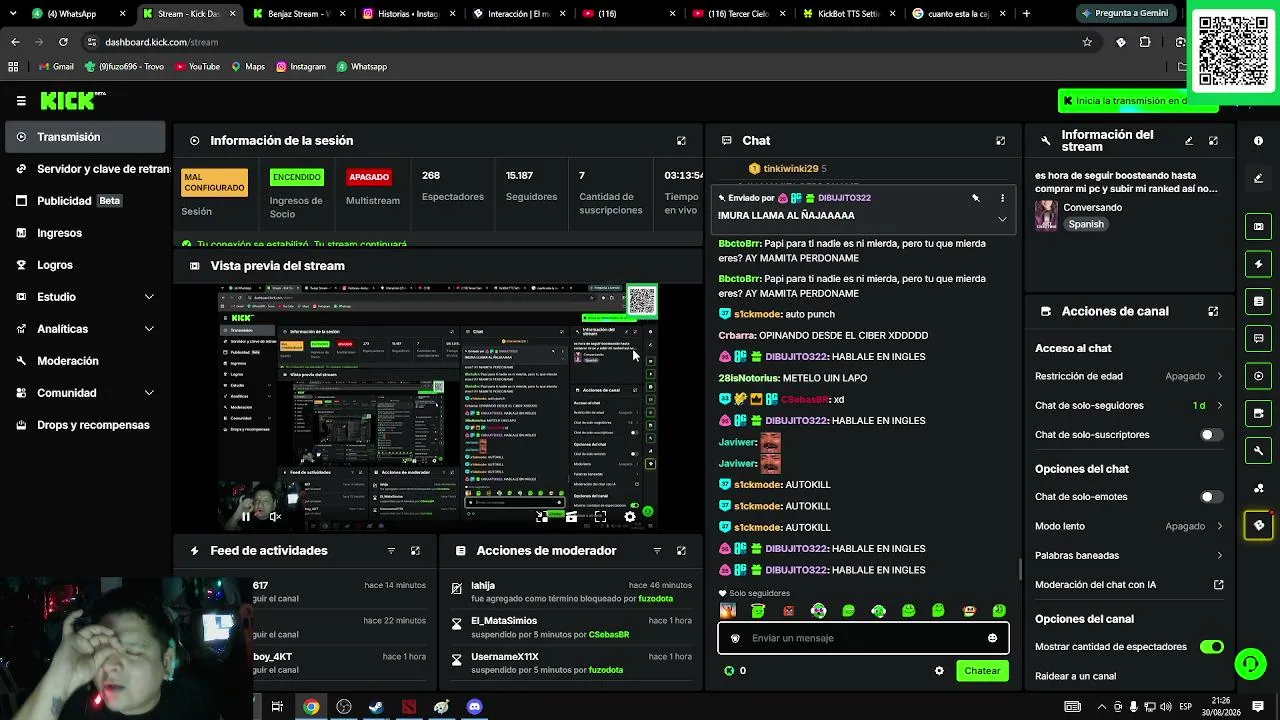Open chat settings gear
Screen dimensions: 1280x720
pos(939,671)
